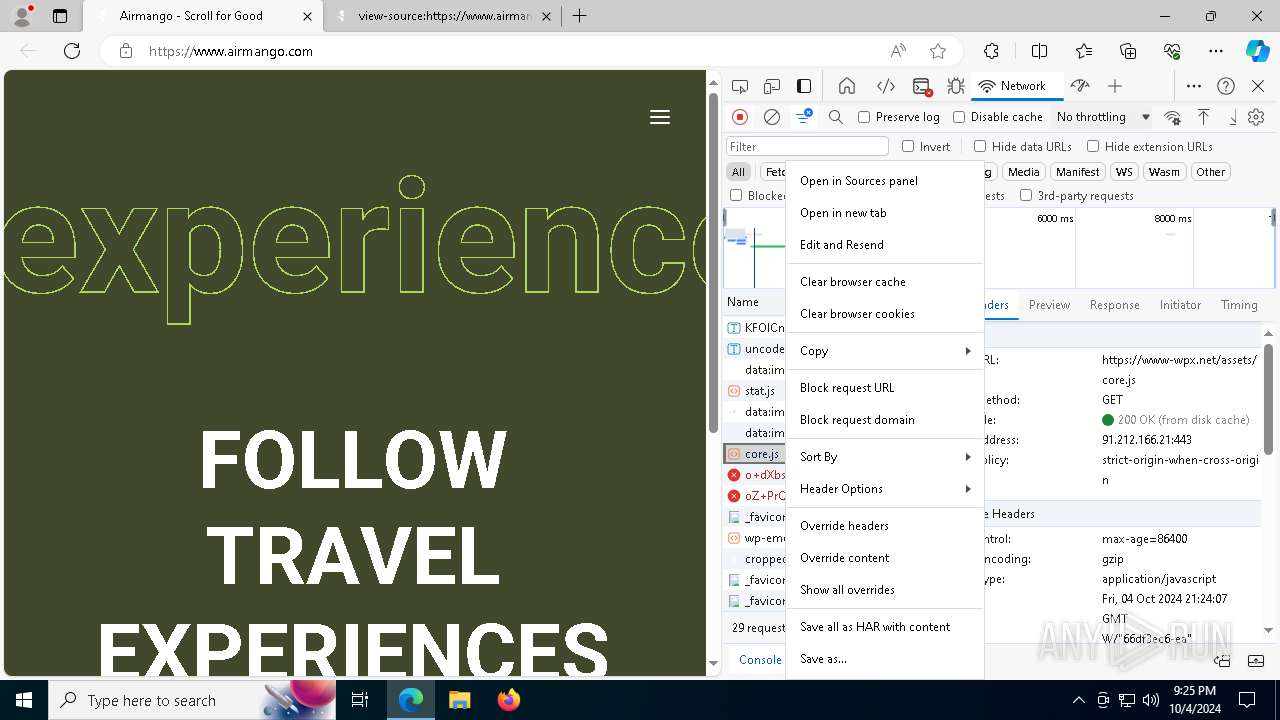Click the network Filter text field
Viewport: 1280px width, 720px height.
coord(807,146)
